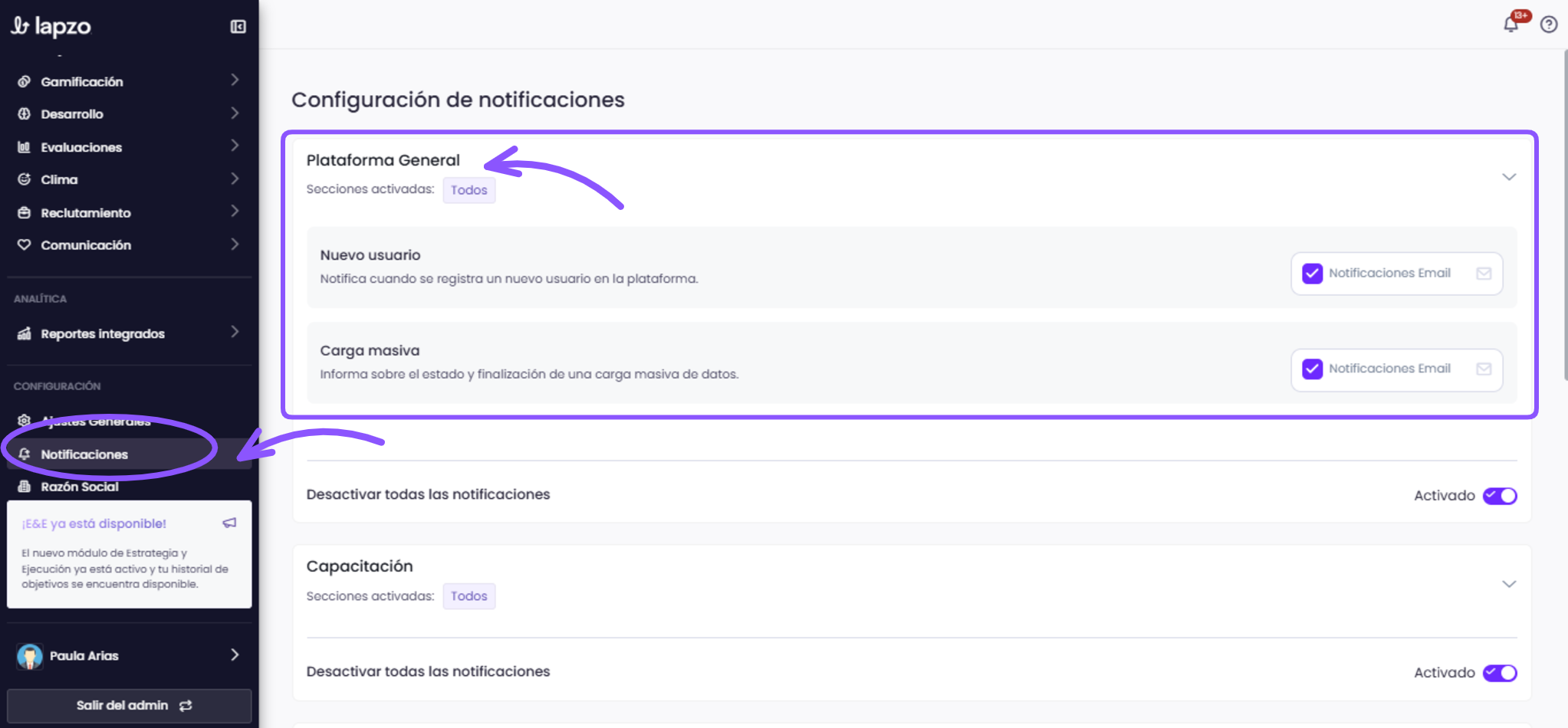Expand Evaluaciones submenu arrow

pyautogui.click(x=235, y=146)
